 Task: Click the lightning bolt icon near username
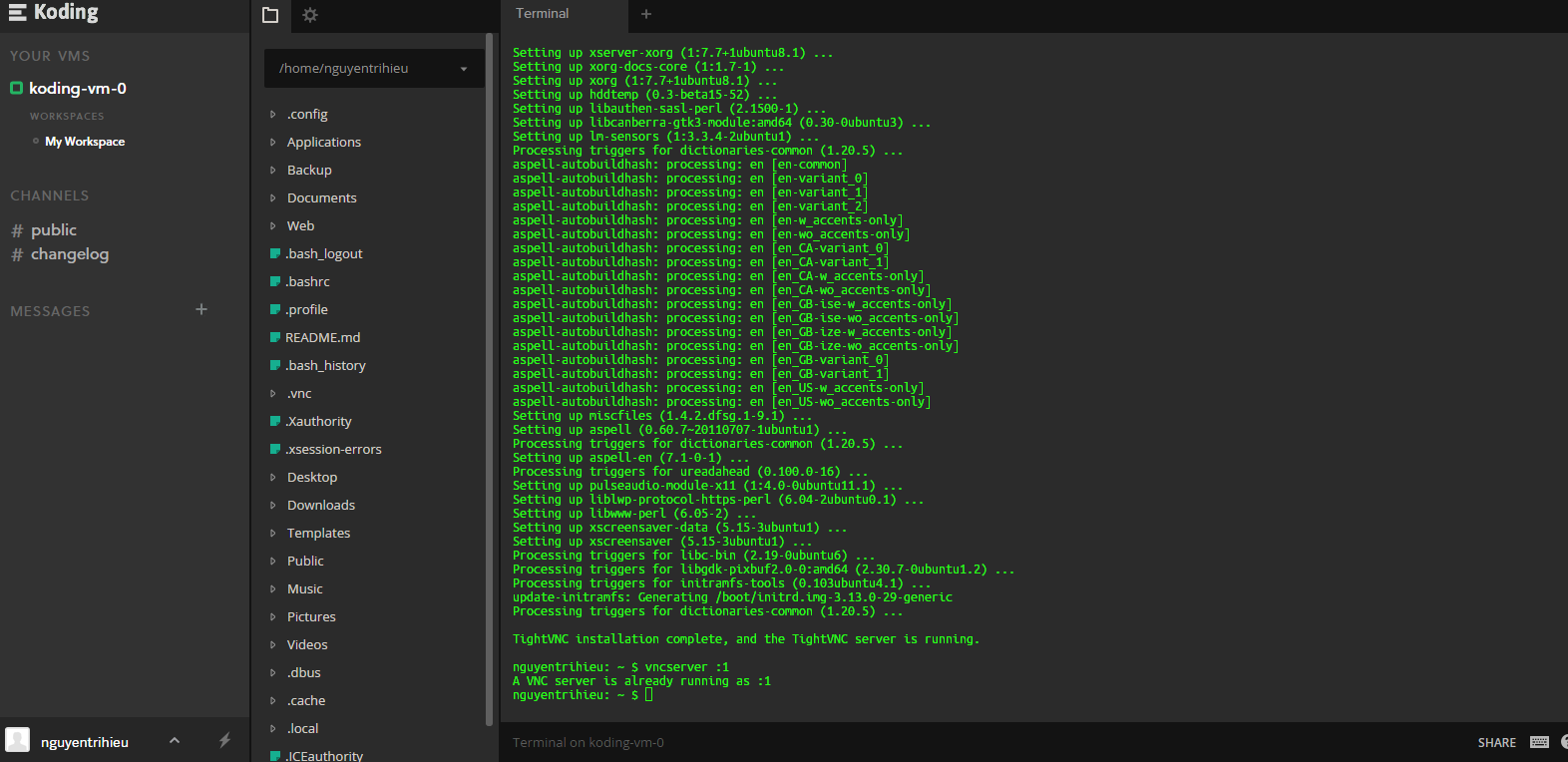tap(224, 740)
